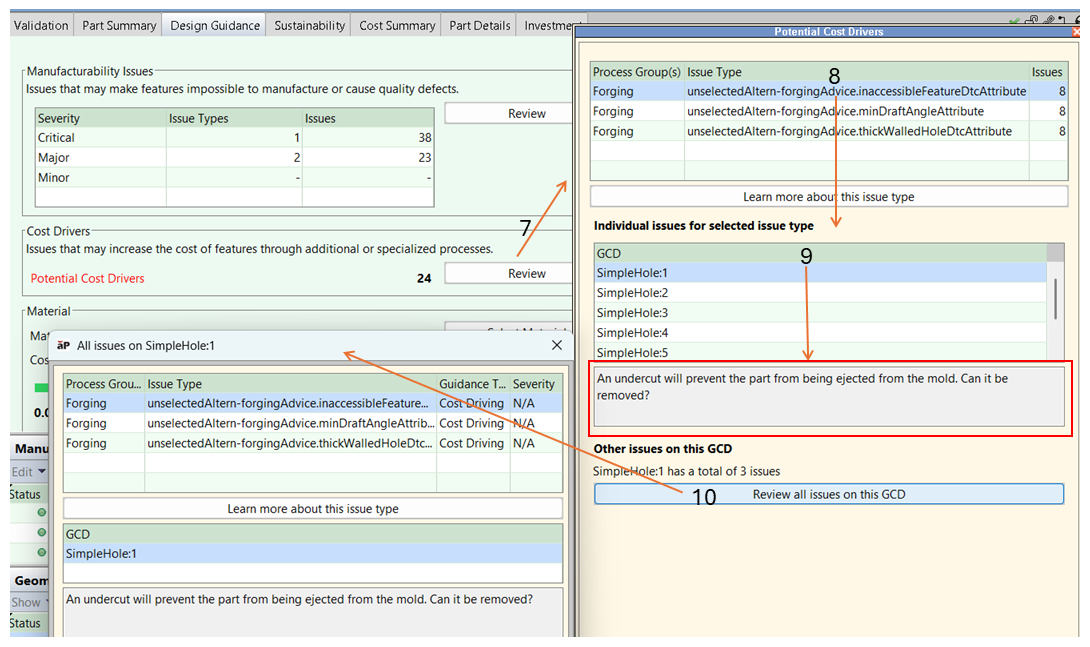
Task: Click the green checkmark icon at top right
Action: pos(1015,20)
